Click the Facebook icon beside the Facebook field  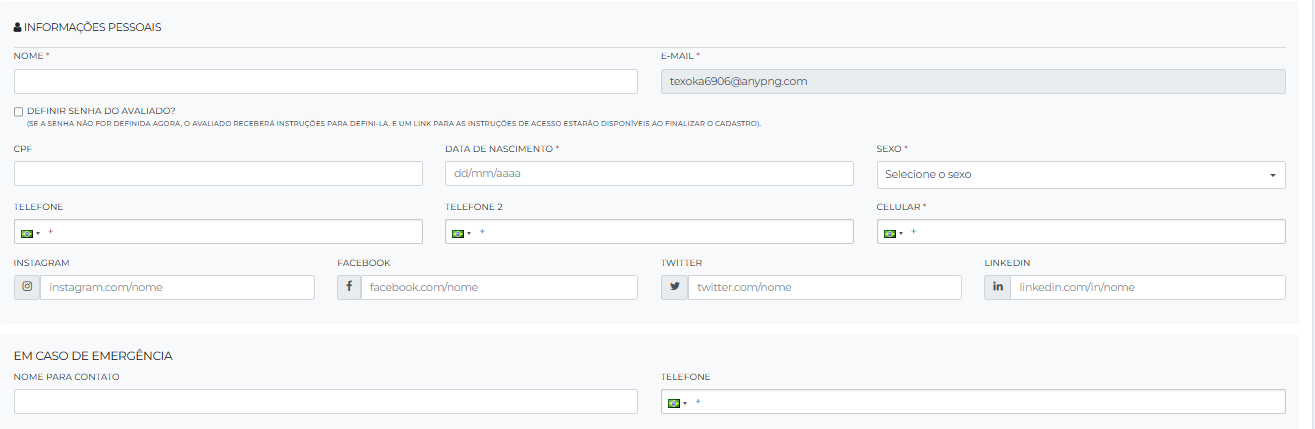[350, 287]
